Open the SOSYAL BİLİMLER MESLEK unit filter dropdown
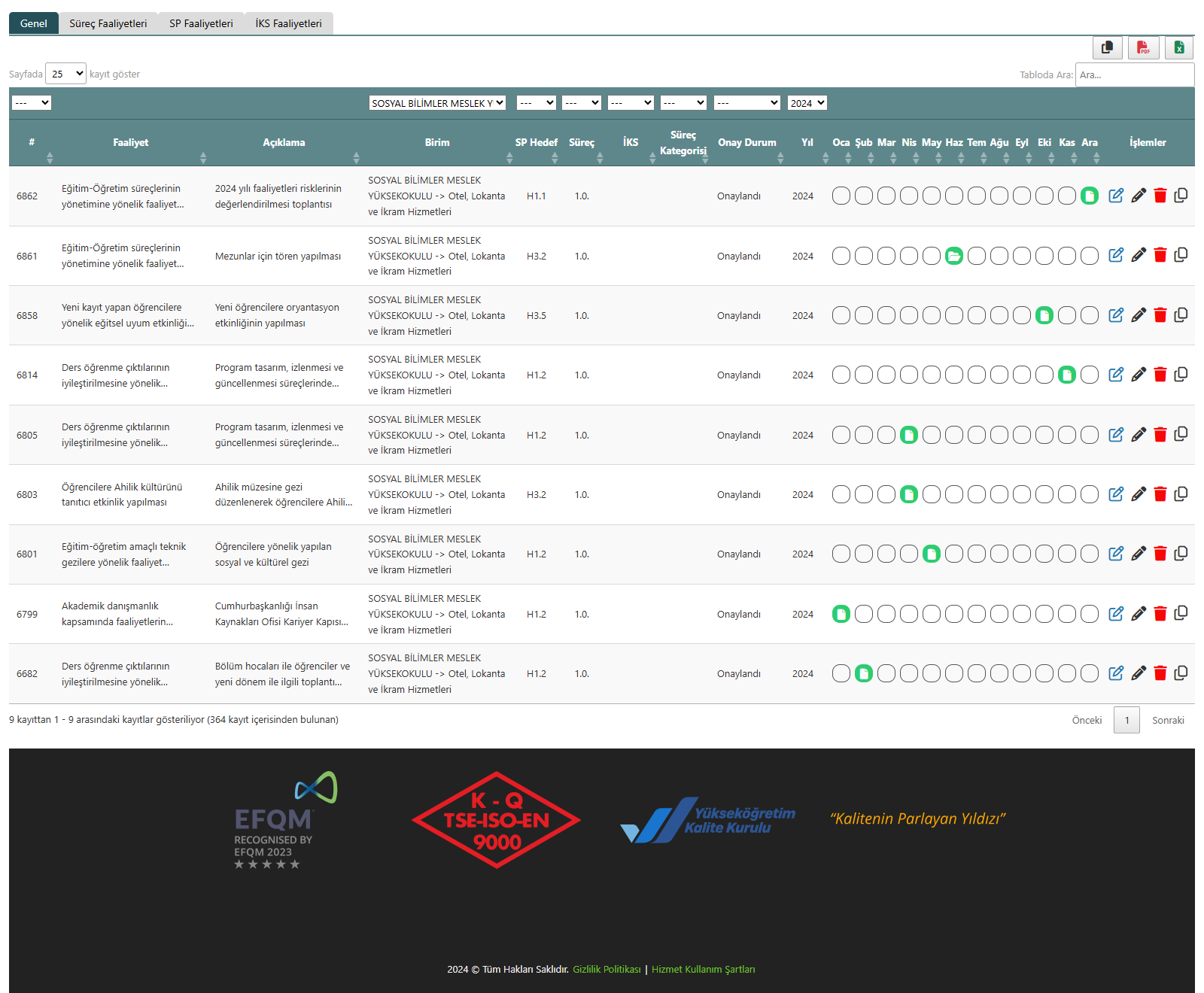This screenshot has width=1204, height=993. 437,103
